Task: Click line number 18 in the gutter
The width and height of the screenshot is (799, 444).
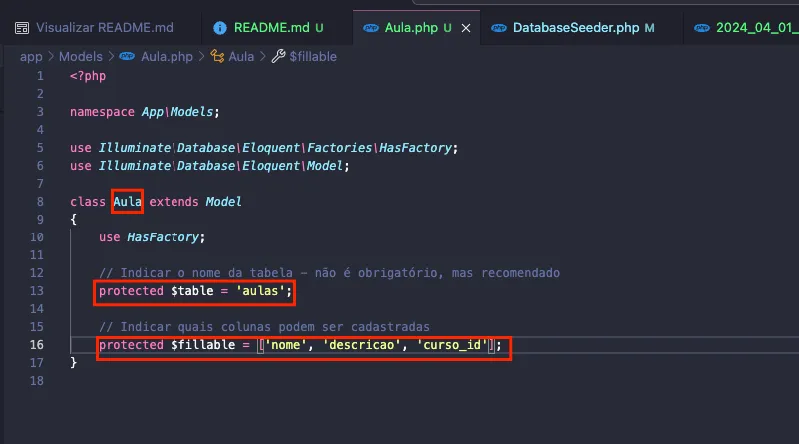Action: point(37,381)
